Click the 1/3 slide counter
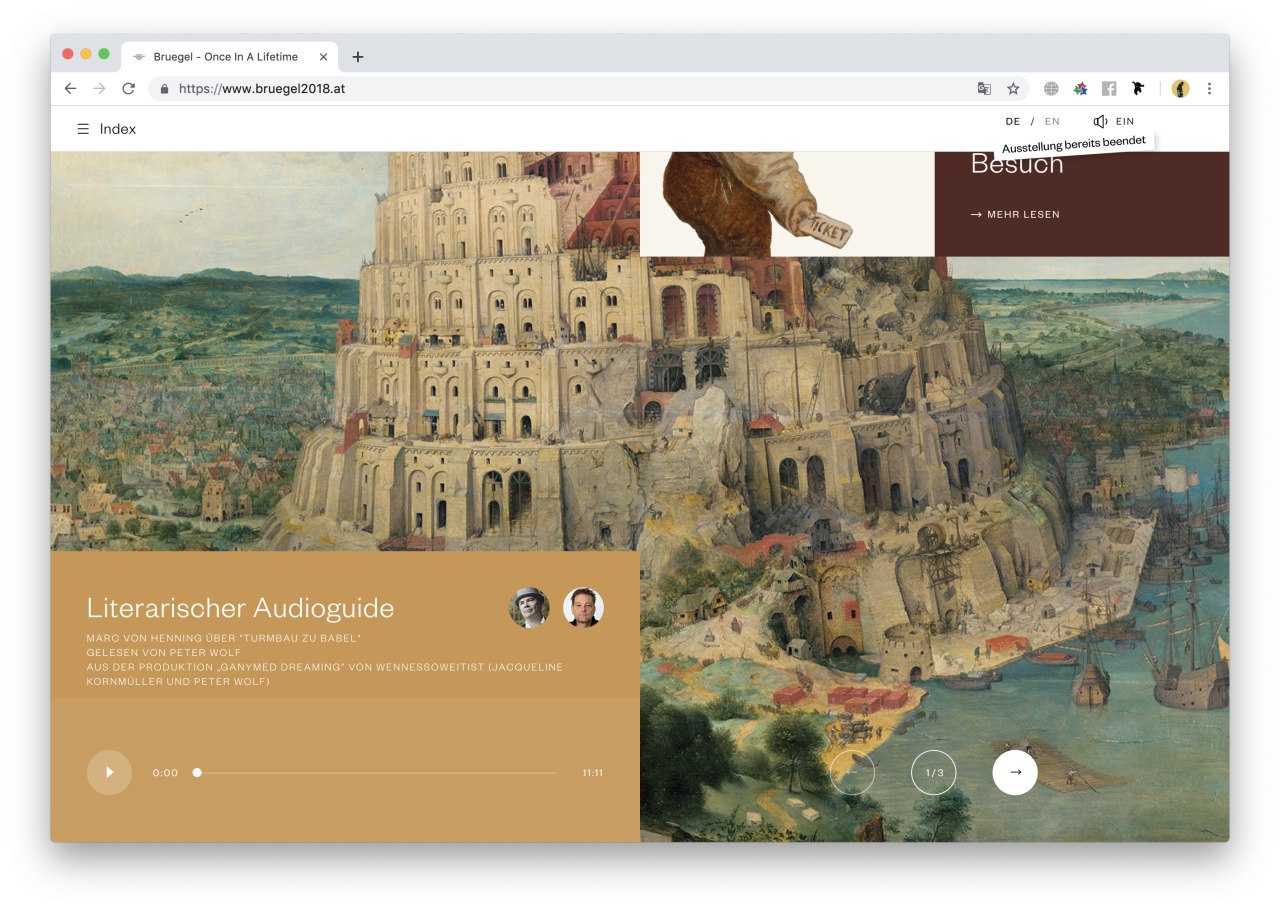Screen dimensions: 1280x909 934,772
